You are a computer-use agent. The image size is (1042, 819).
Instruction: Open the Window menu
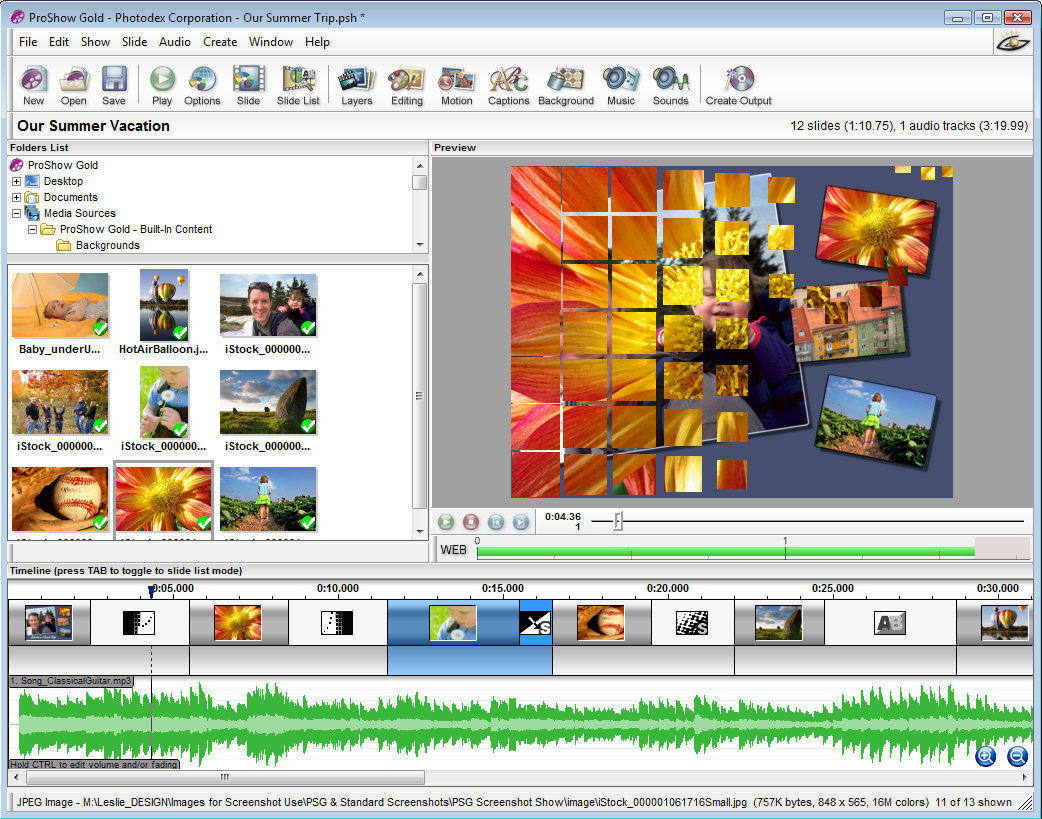(270, 42)
